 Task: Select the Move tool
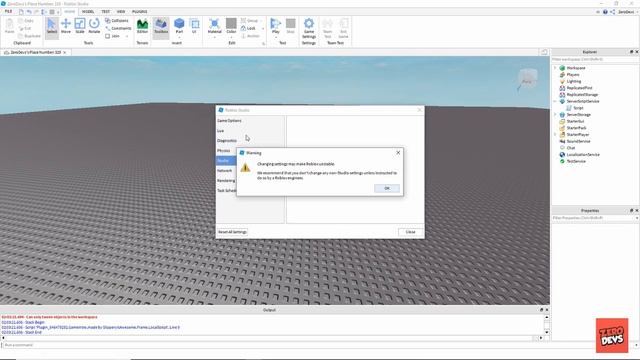(x=66, y=27)
